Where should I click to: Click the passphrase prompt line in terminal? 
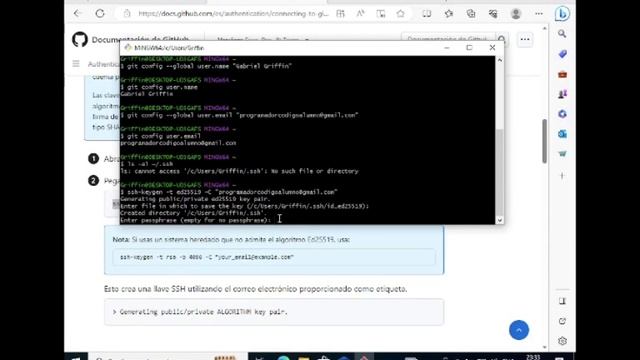click(196, 220)
